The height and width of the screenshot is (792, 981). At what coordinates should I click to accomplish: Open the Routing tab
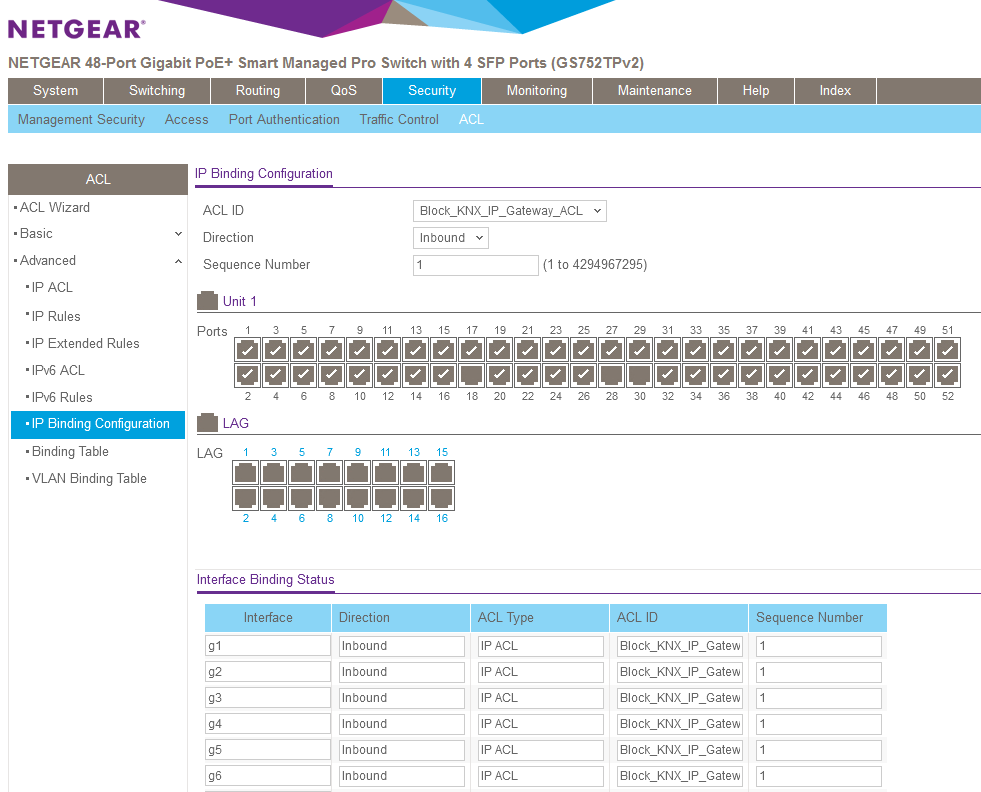258,91
